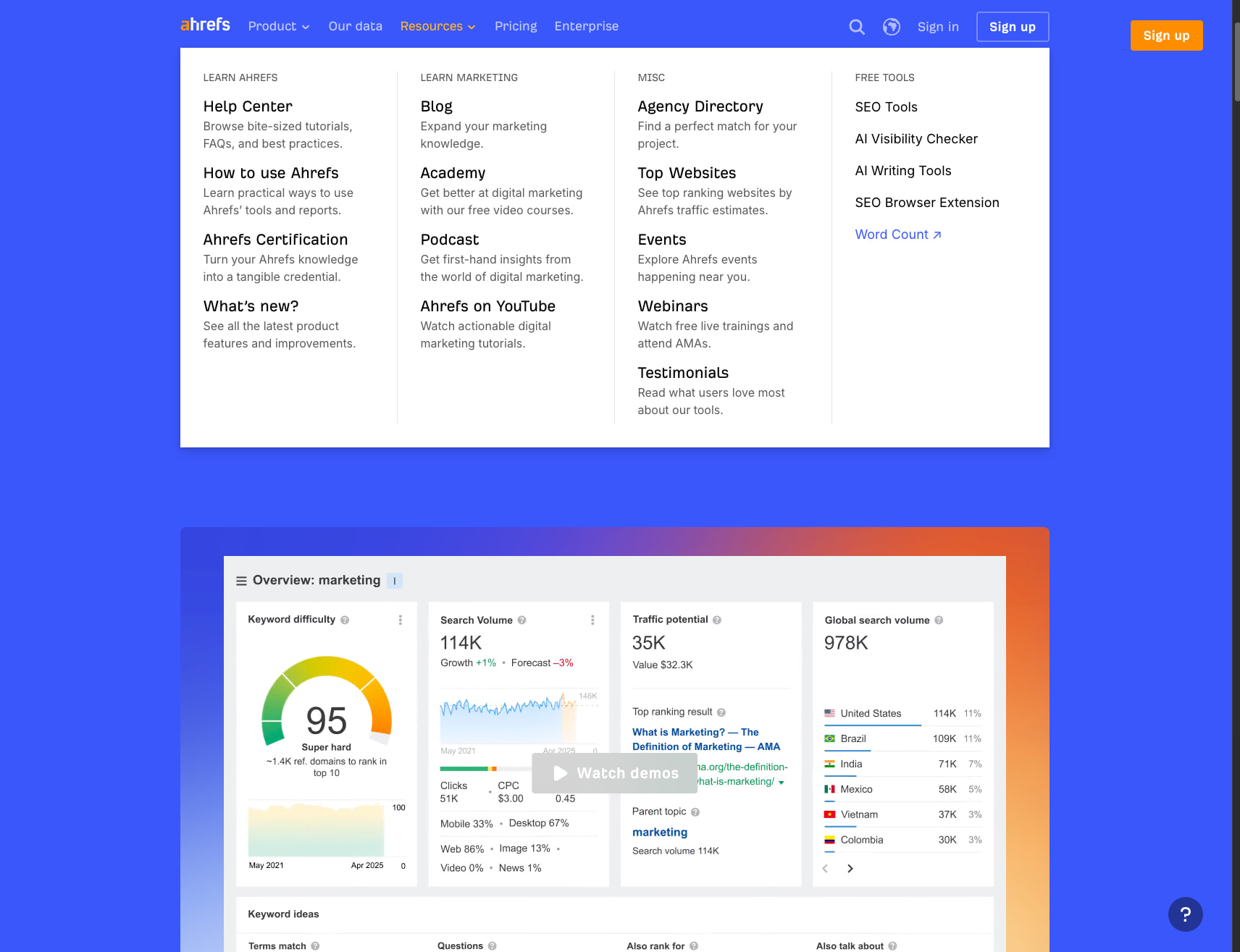Viewport: 1240px width, 952px height.
Task: Click Traffic potential info question icon
Action: (717, 620)
